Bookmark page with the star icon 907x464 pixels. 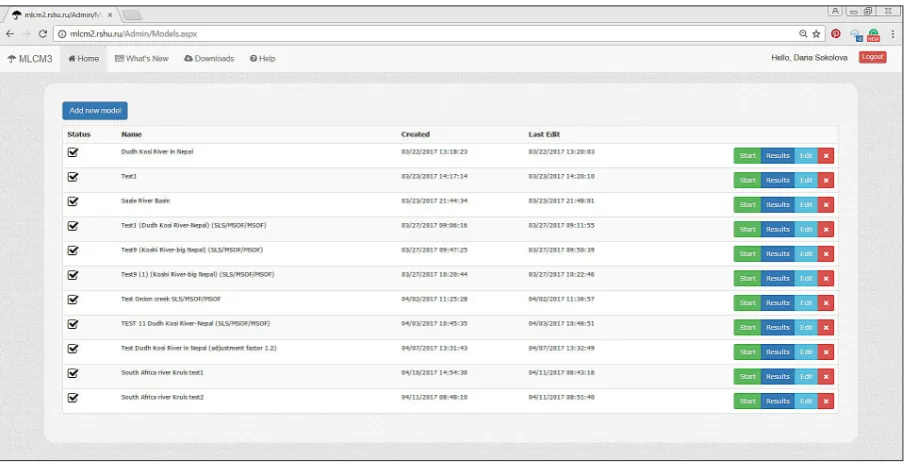pyautogui.click(x=816, y=34)
